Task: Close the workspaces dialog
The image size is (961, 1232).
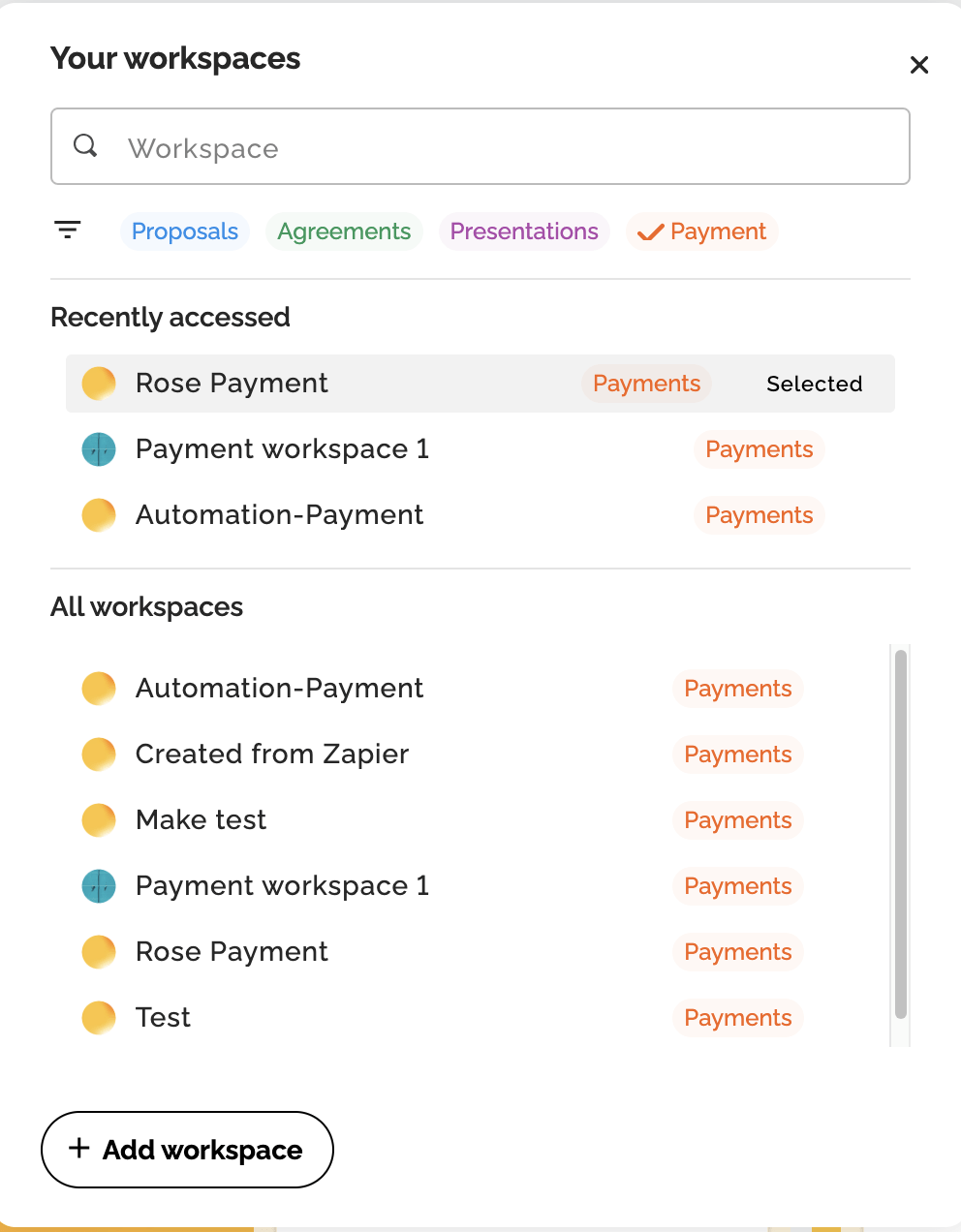Action: [x=919, y=65]
